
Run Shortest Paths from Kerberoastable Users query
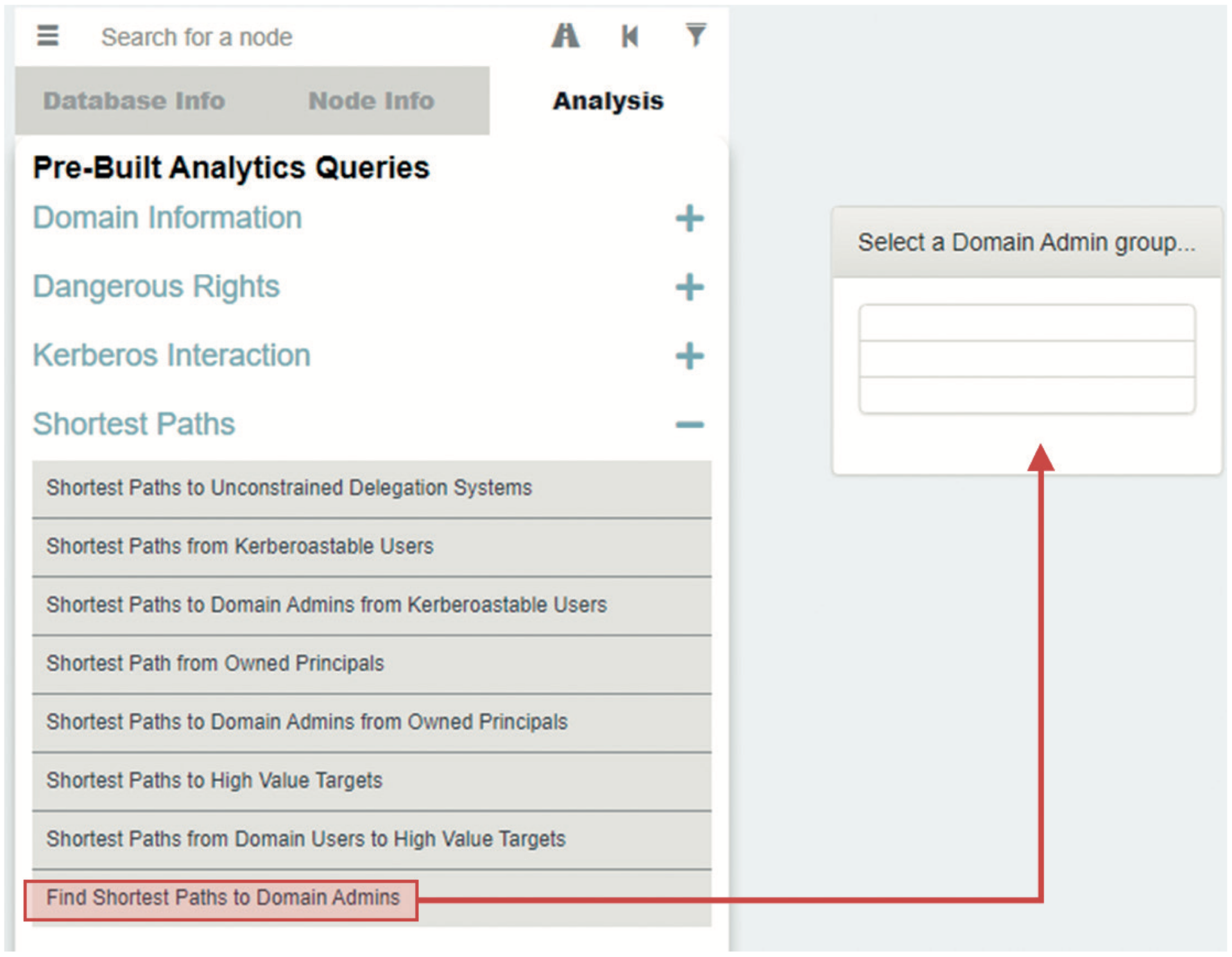[239, 546]
